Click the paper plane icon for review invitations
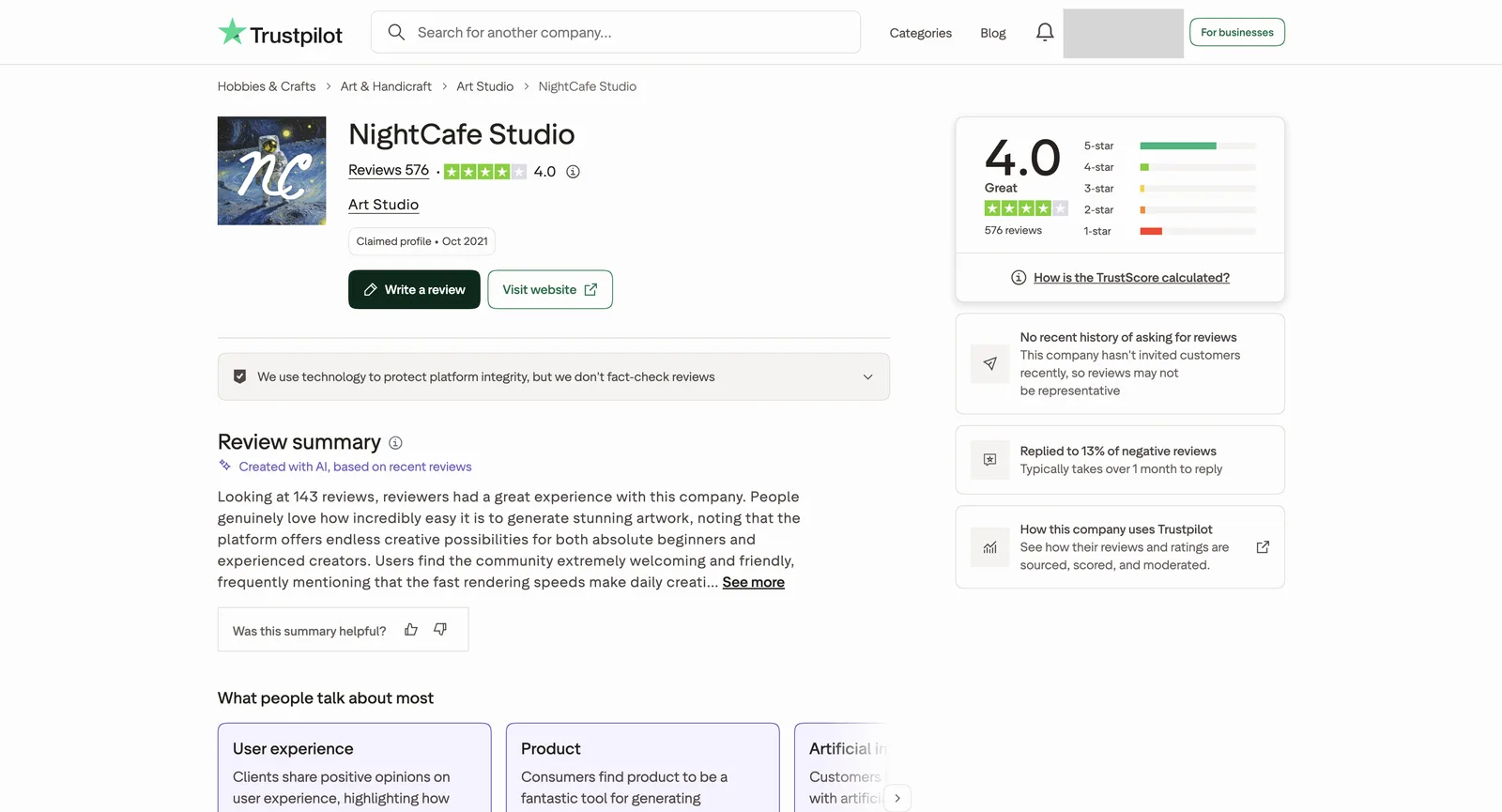 tap(989, 363)
